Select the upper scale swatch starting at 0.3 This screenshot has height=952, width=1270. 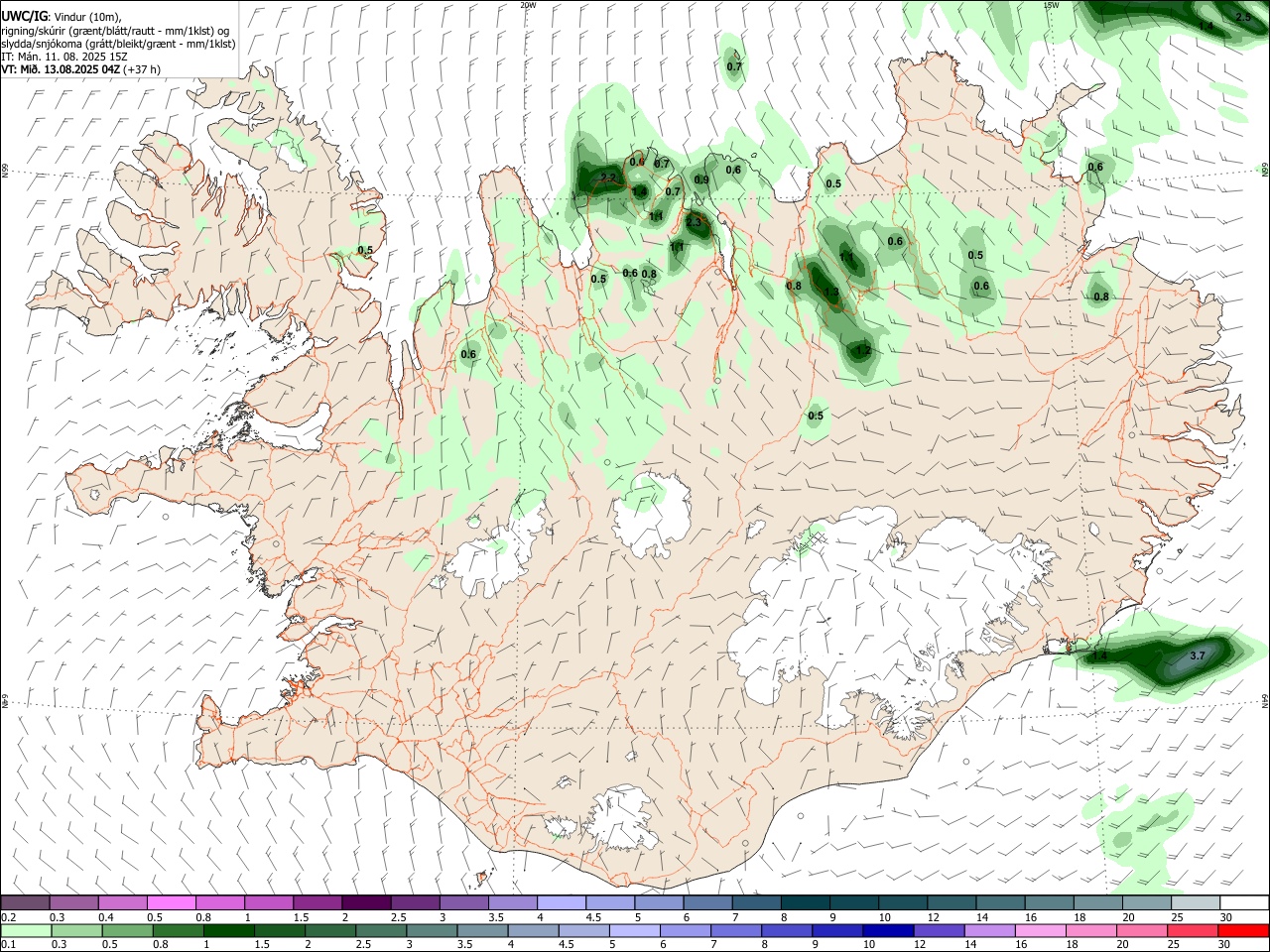click(x=73, y=902)
